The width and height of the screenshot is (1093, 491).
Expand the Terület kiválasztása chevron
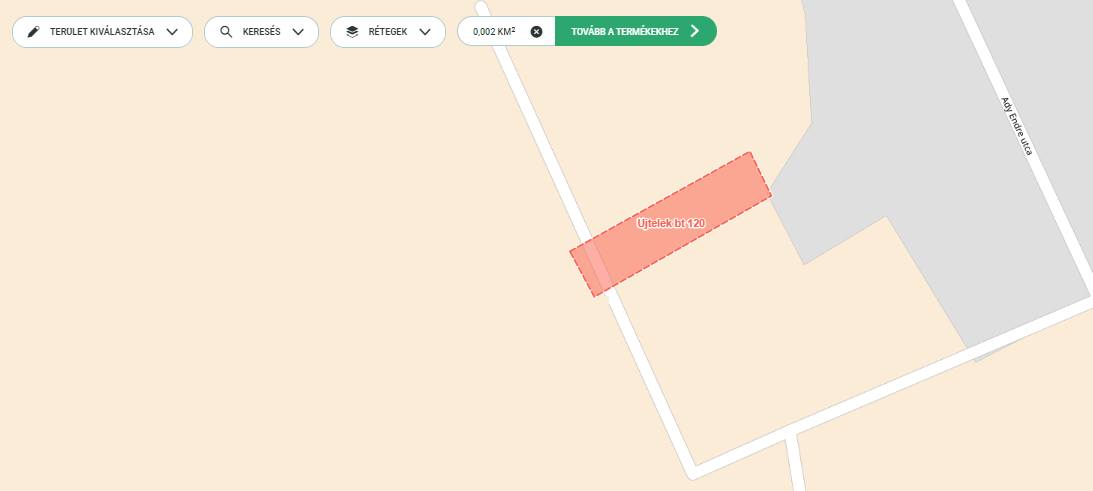coord(172,32)
